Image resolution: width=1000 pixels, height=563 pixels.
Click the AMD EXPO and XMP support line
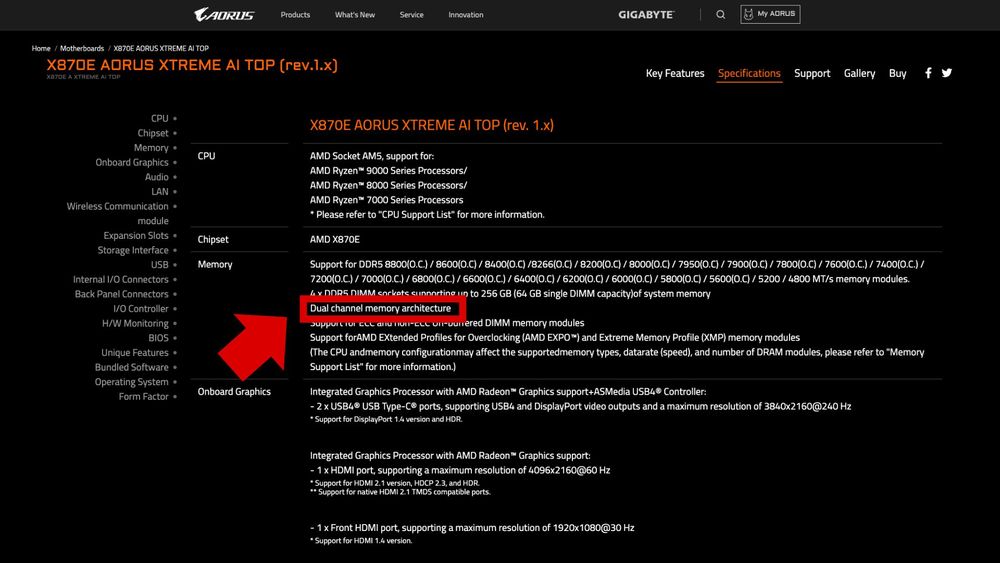(x=555, y=338)
